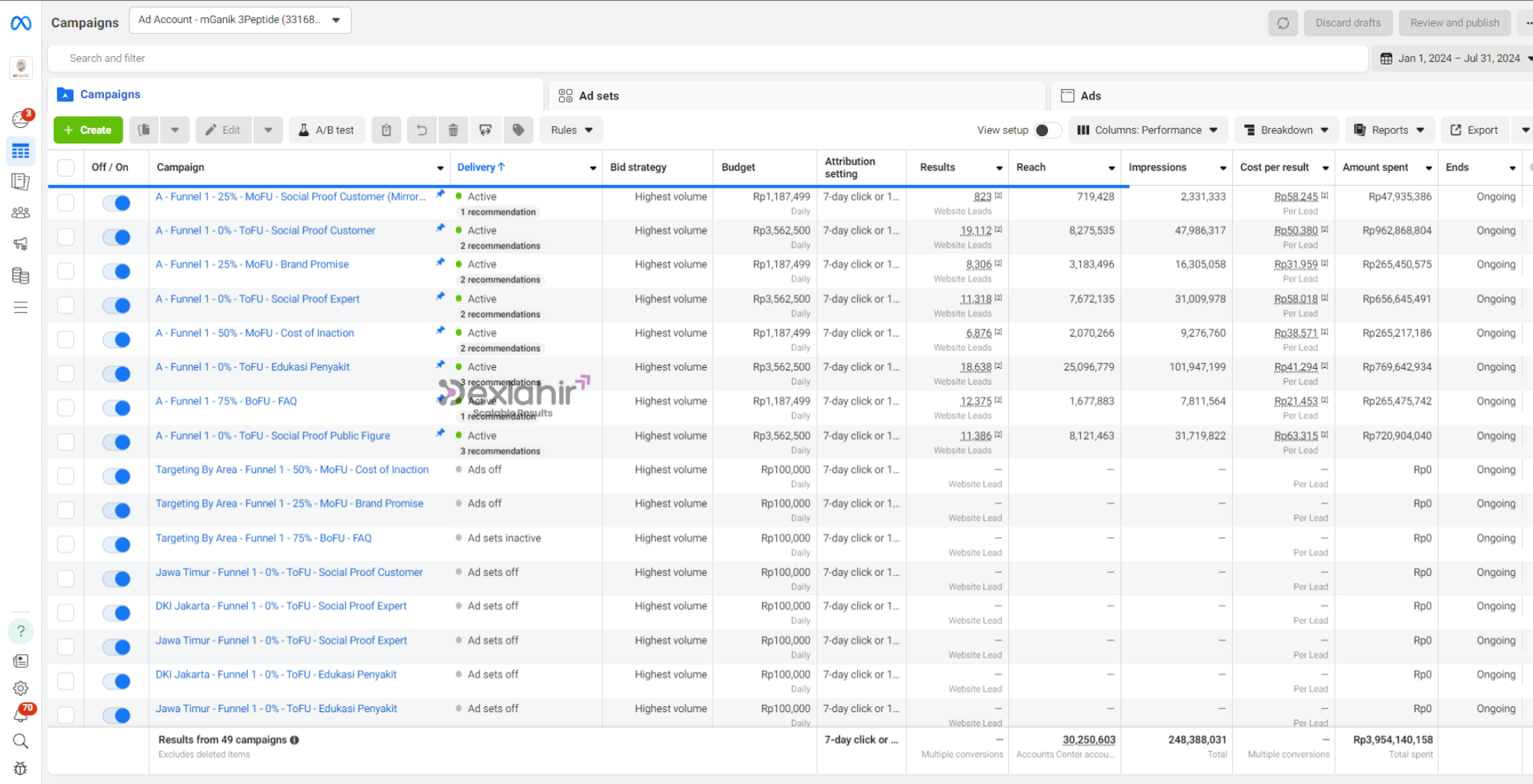1533x784 pixels.
Task: Click the green Create button
Action: tap(88, 130)
